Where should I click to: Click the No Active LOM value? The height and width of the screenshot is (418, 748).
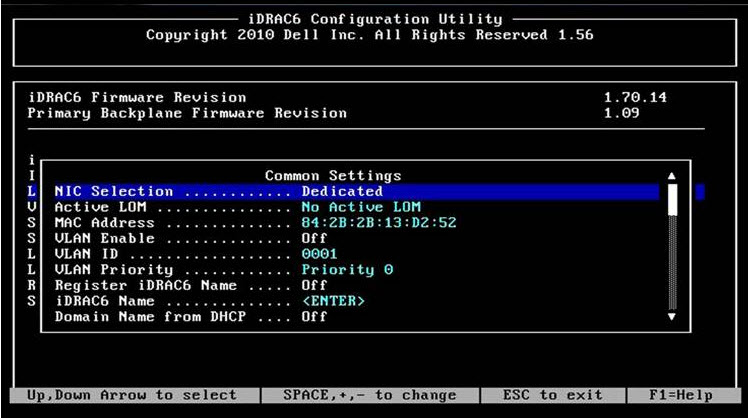coord(361,207)
